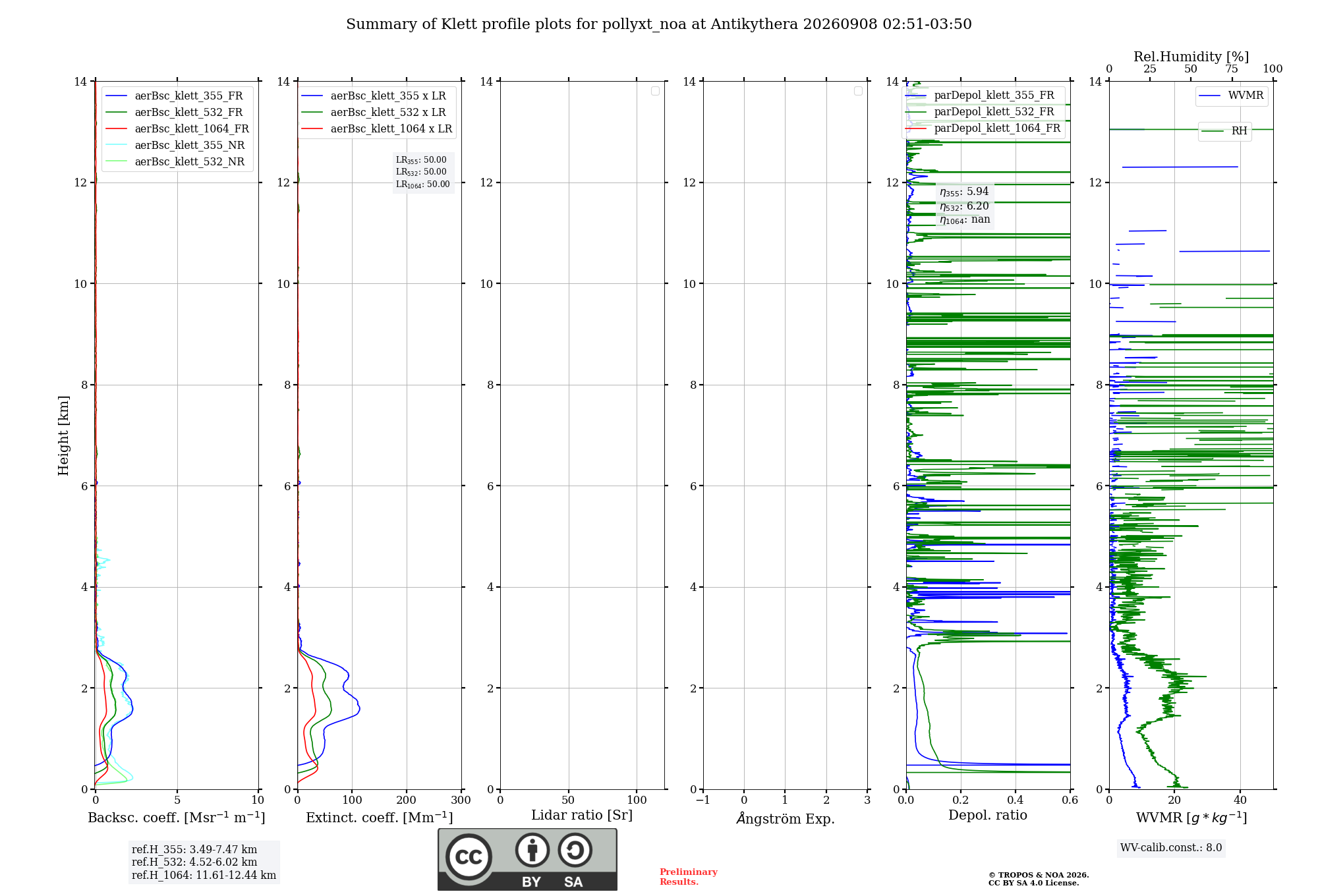Click the 75 tick on the humidity axis
The image size is (1318, 896).
[x=1232, y=69]
